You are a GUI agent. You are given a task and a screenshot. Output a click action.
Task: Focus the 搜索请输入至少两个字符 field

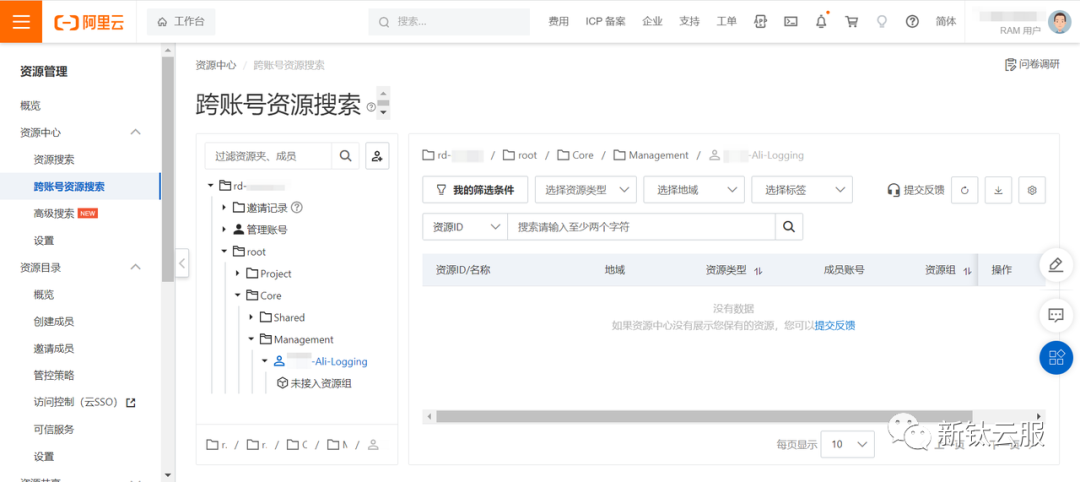coord(641,227)
